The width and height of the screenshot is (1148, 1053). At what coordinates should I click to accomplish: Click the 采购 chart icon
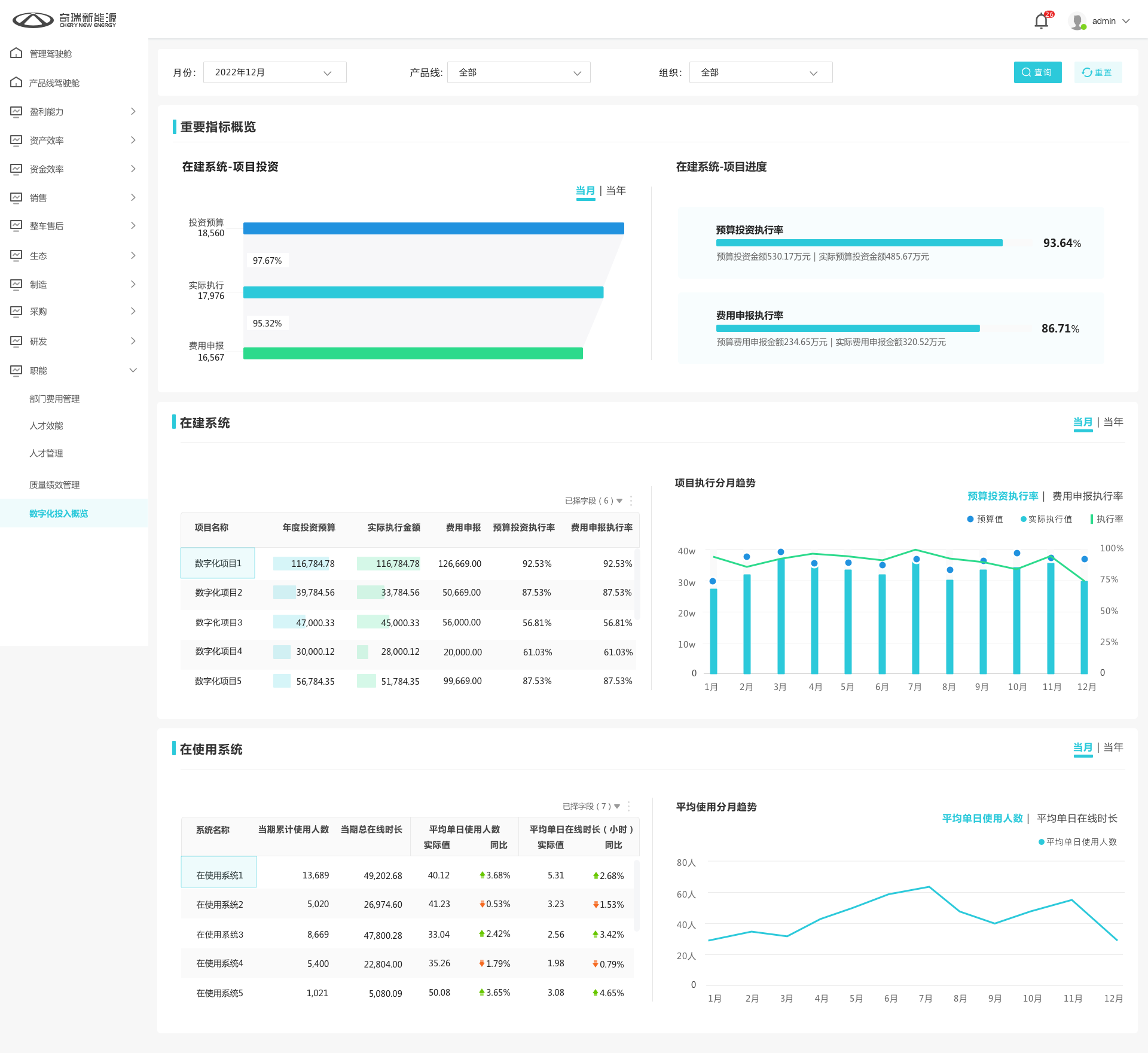click(16, 311)
